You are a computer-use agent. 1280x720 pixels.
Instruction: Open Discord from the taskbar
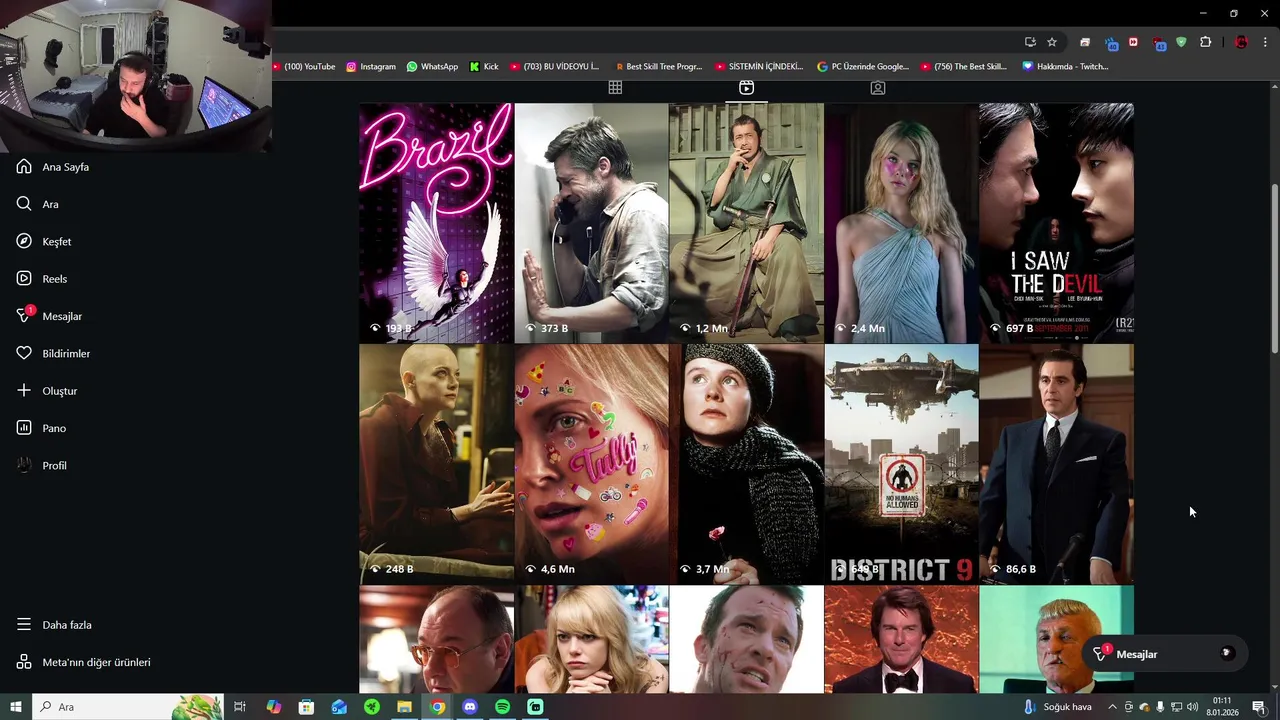point(470,707)
